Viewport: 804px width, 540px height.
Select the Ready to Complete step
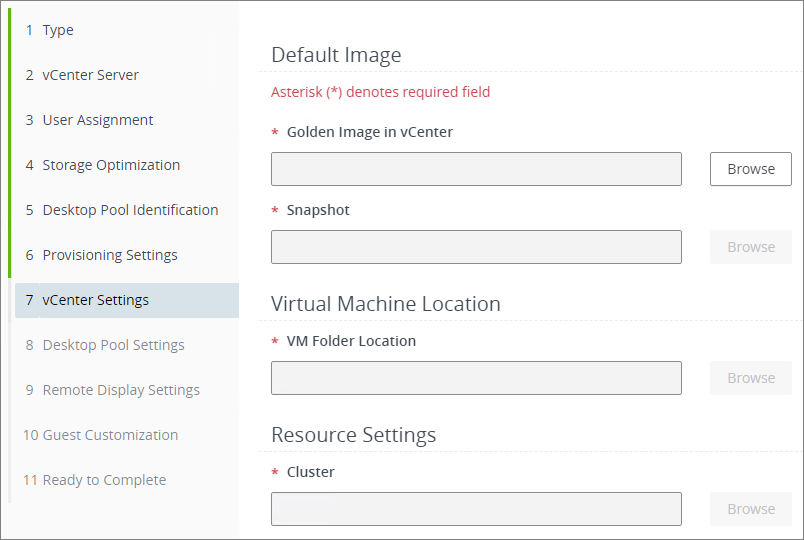pyautogui.click(x=104, y=480)
